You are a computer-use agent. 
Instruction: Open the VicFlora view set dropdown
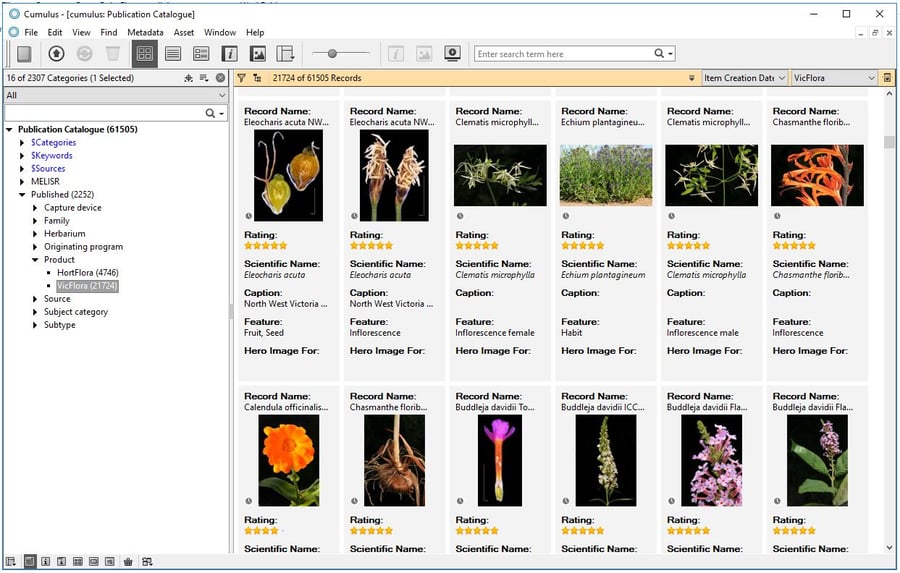[834, 78]
